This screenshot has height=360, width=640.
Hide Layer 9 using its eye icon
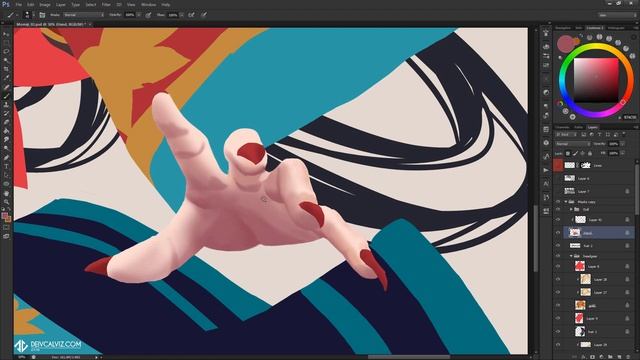click(x=558, y=318)
